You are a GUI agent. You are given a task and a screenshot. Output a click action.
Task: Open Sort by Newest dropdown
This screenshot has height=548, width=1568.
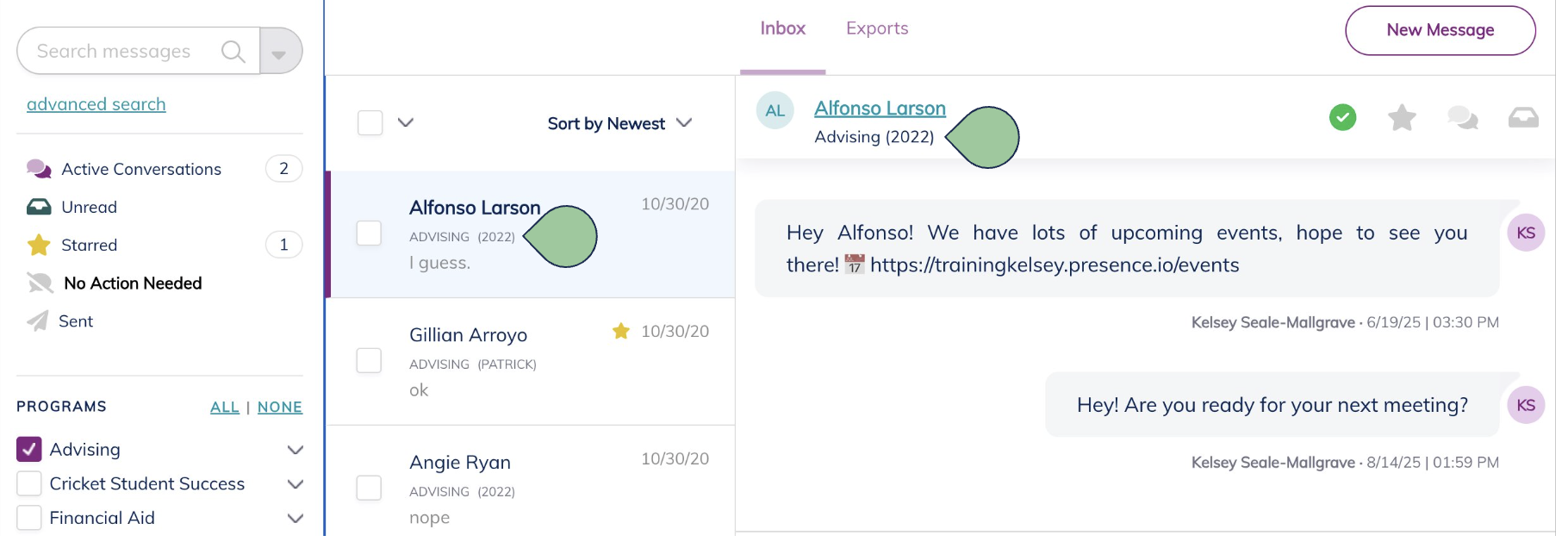click(x=619, y=123)
